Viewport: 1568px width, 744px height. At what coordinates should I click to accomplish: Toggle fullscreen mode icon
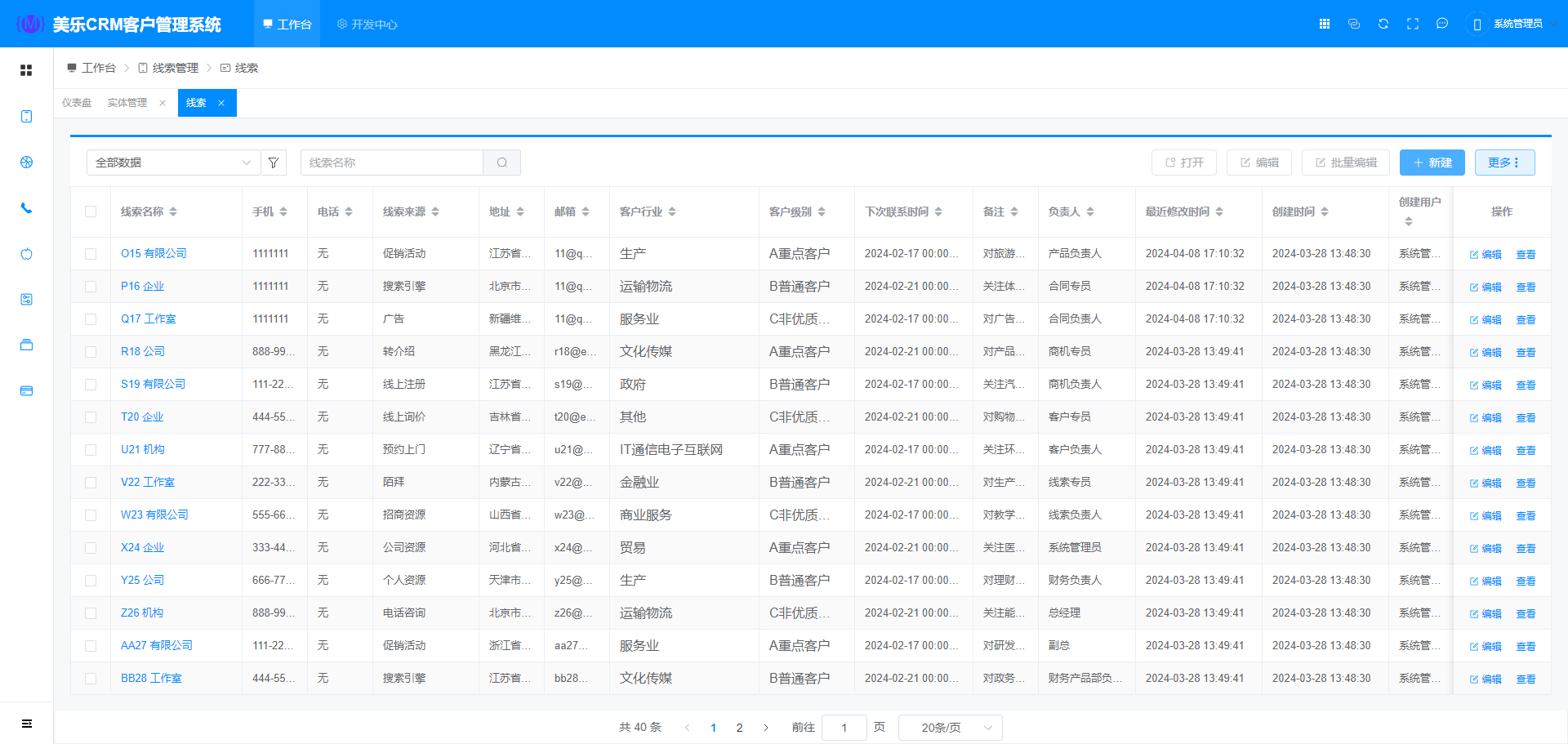[x=1413, y=24]
